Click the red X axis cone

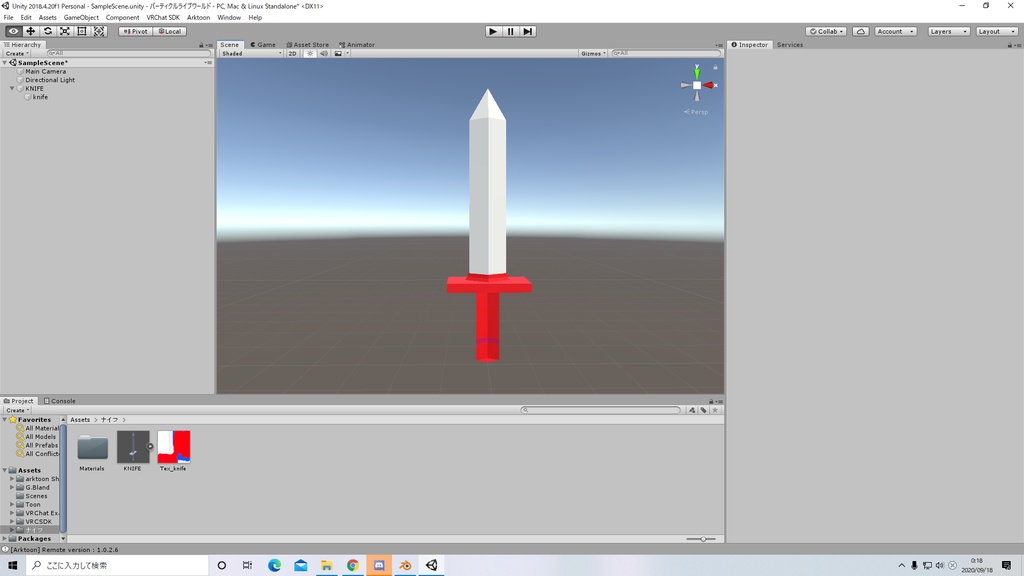click(x=709, y=86)
